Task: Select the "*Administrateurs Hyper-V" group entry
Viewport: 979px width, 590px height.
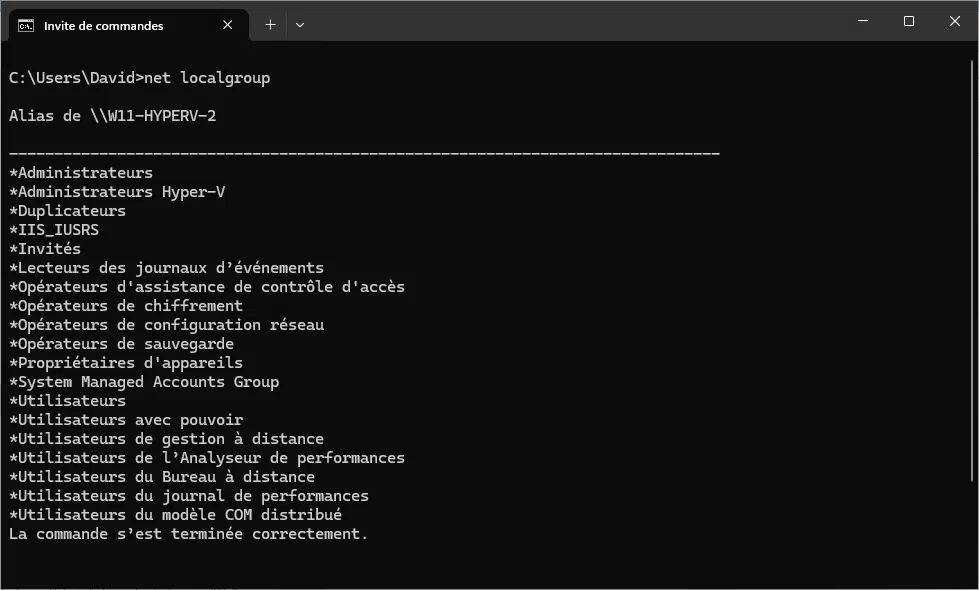Action: coord(117,191)
